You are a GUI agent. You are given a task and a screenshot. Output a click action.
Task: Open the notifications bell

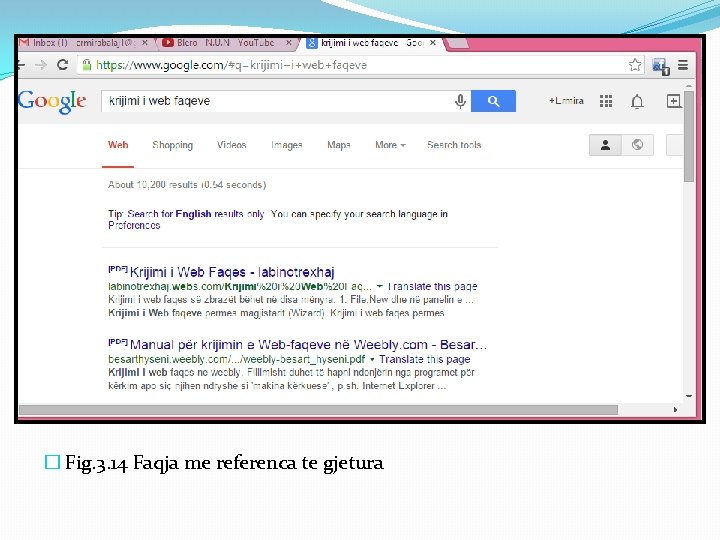pos(637,101)
